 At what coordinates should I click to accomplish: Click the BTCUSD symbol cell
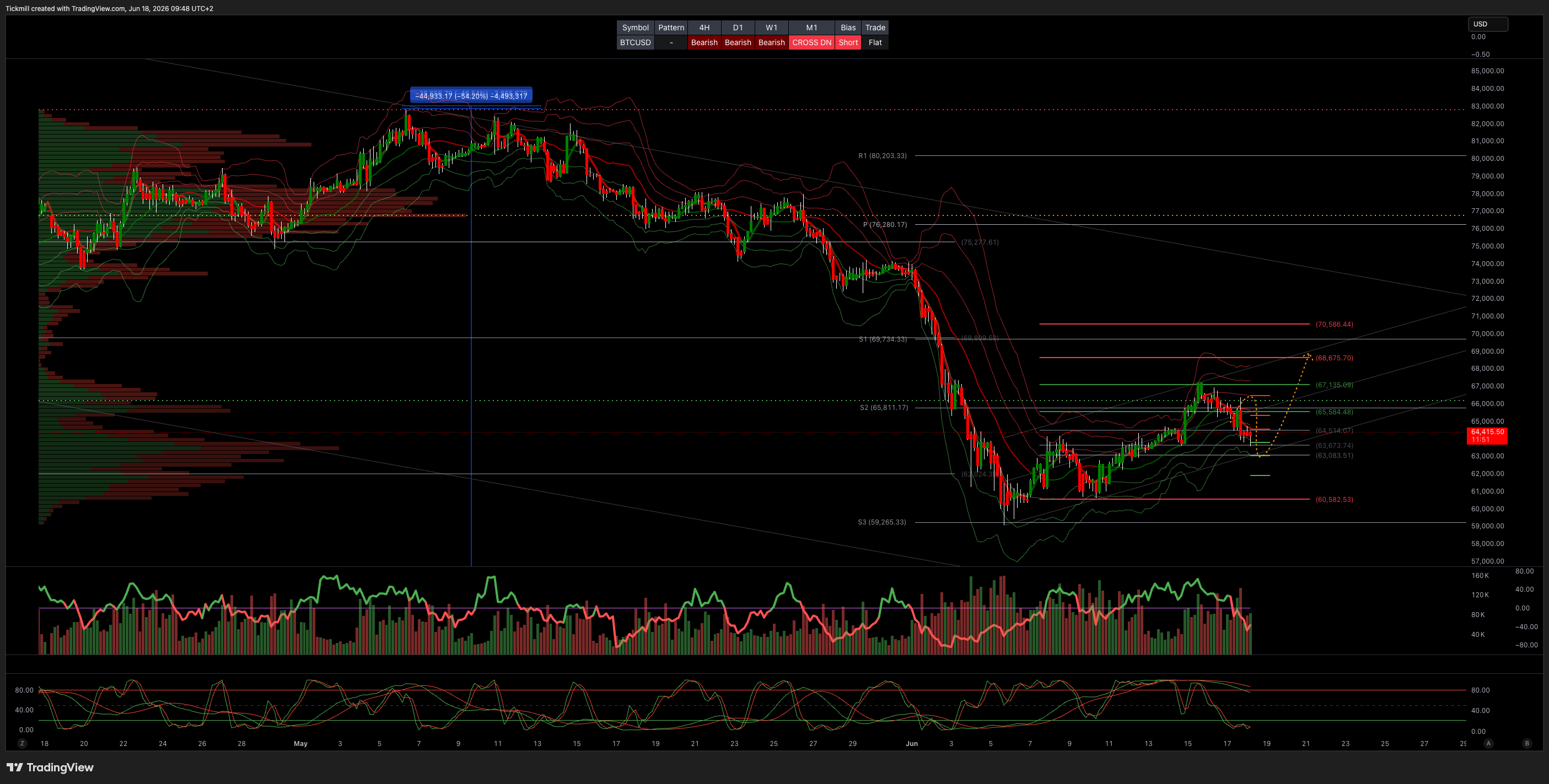[x=635, y=42]
